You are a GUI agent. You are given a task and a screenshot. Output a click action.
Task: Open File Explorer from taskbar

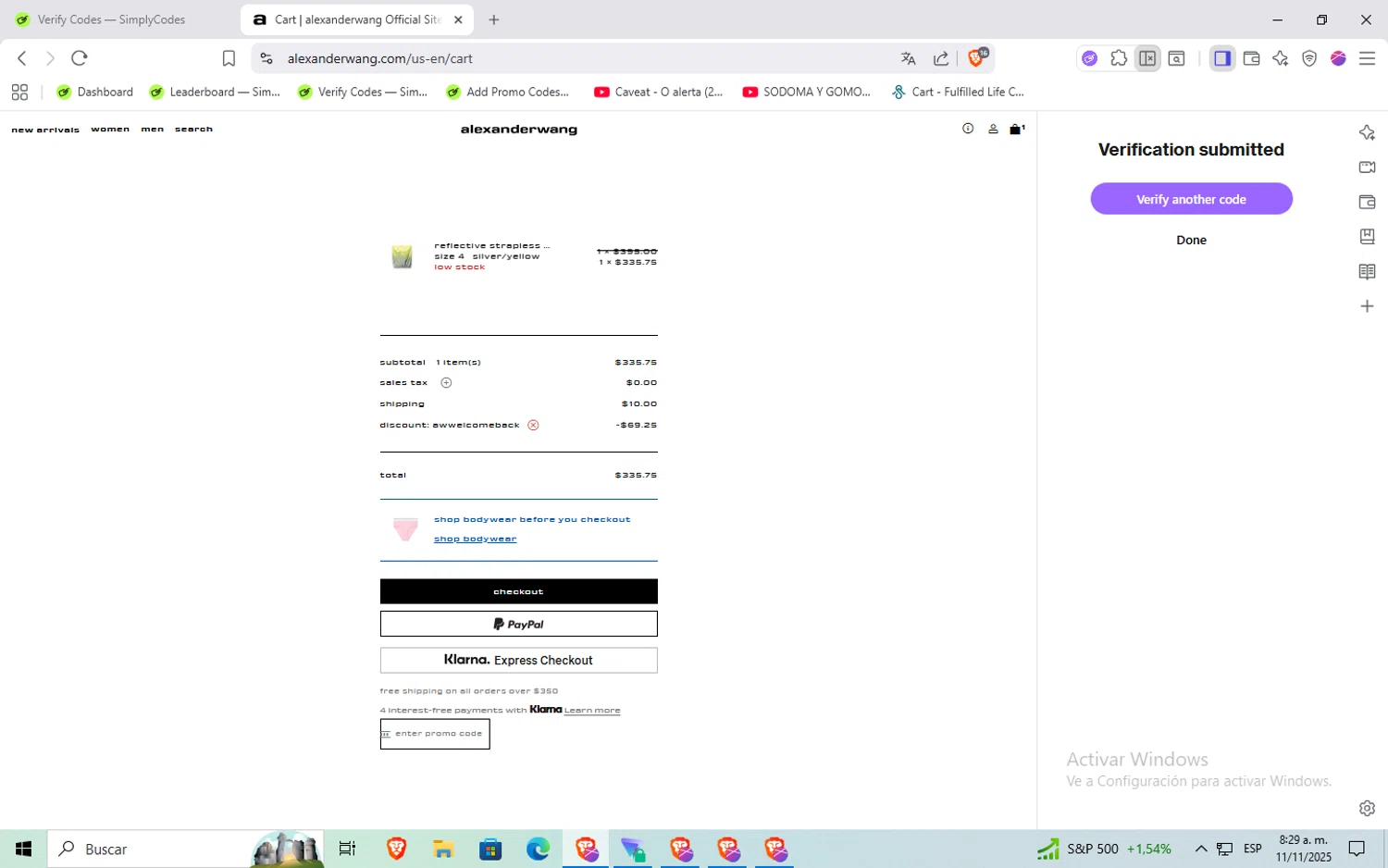pos(443,849)
